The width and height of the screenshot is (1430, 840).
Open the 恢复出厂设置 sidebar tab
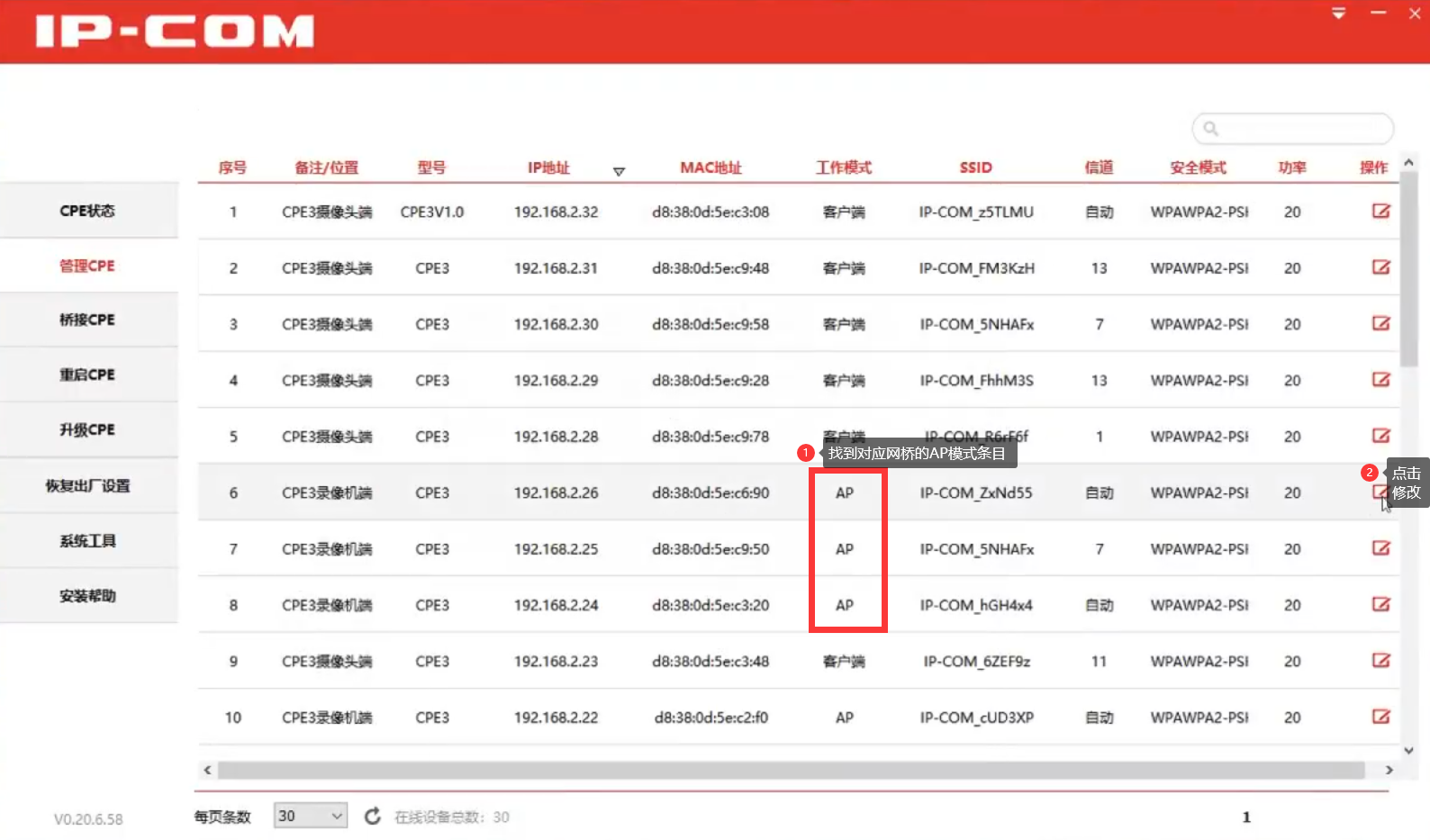pos(88,485)
